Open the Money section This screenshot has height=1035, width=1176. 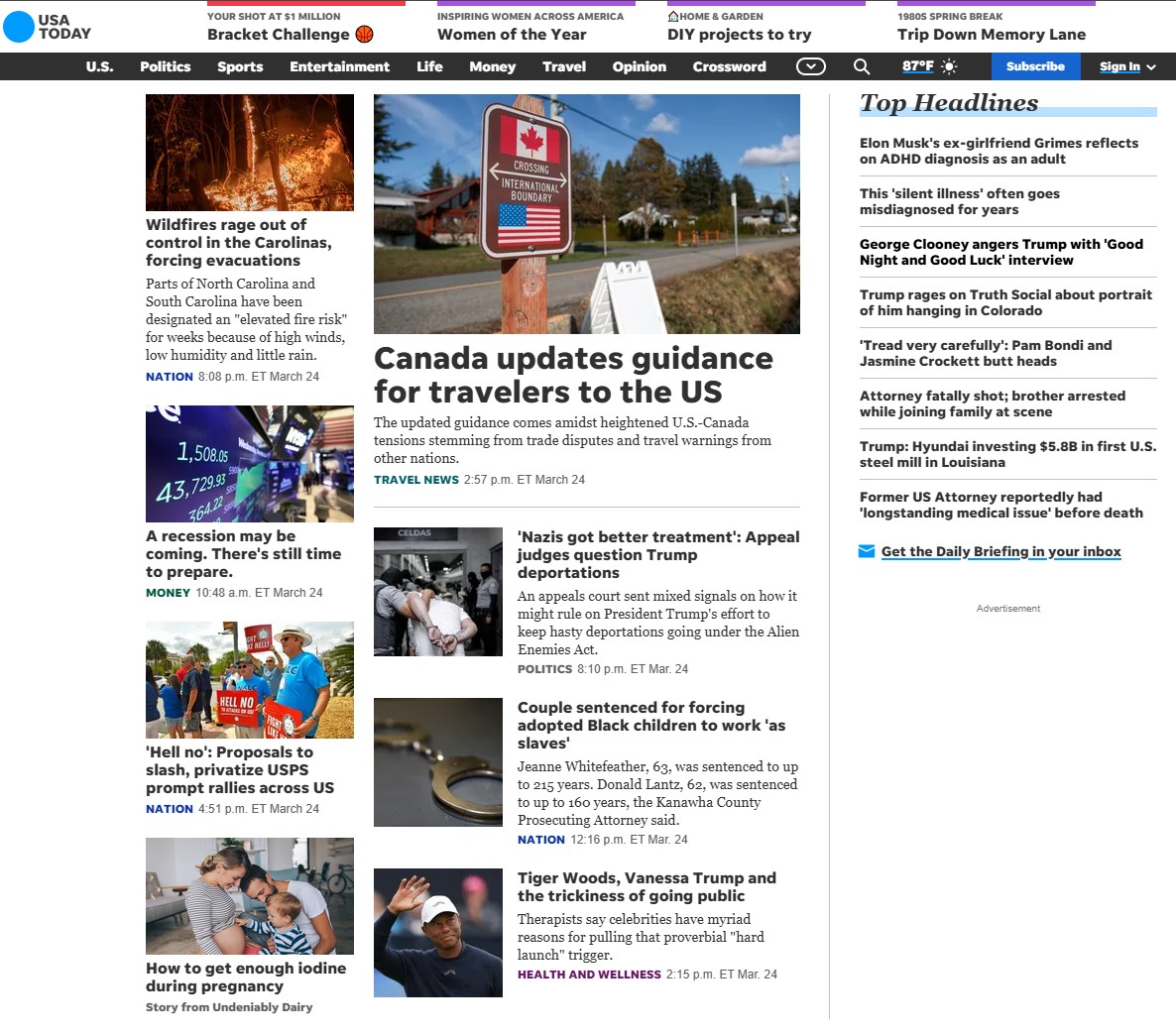493,66
